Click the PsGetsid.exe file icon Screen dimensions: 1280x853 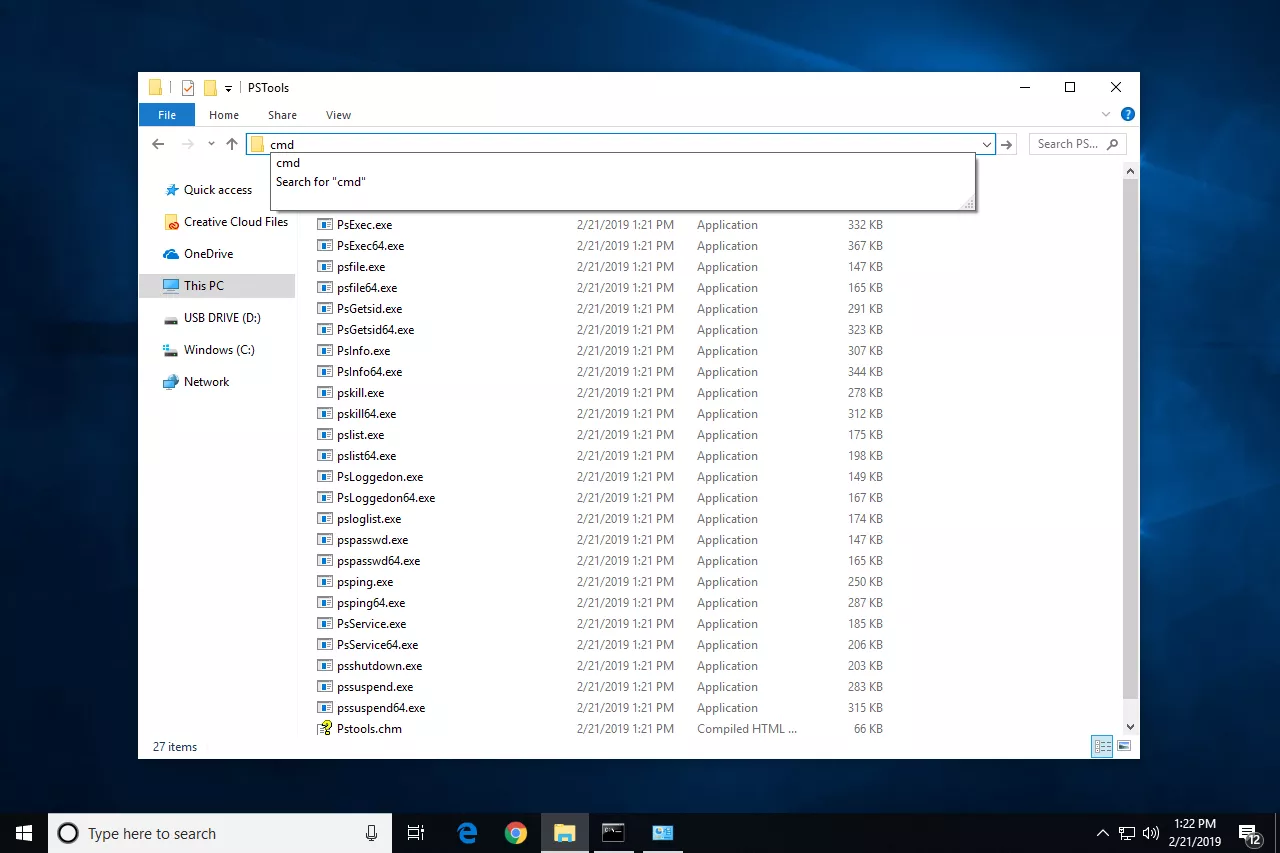pos(324,309)
